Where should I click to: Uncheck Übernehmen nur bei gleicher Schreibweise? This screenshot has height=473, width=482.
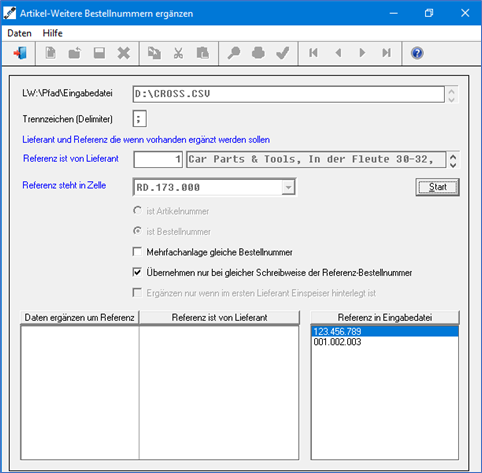click(137, 272)
